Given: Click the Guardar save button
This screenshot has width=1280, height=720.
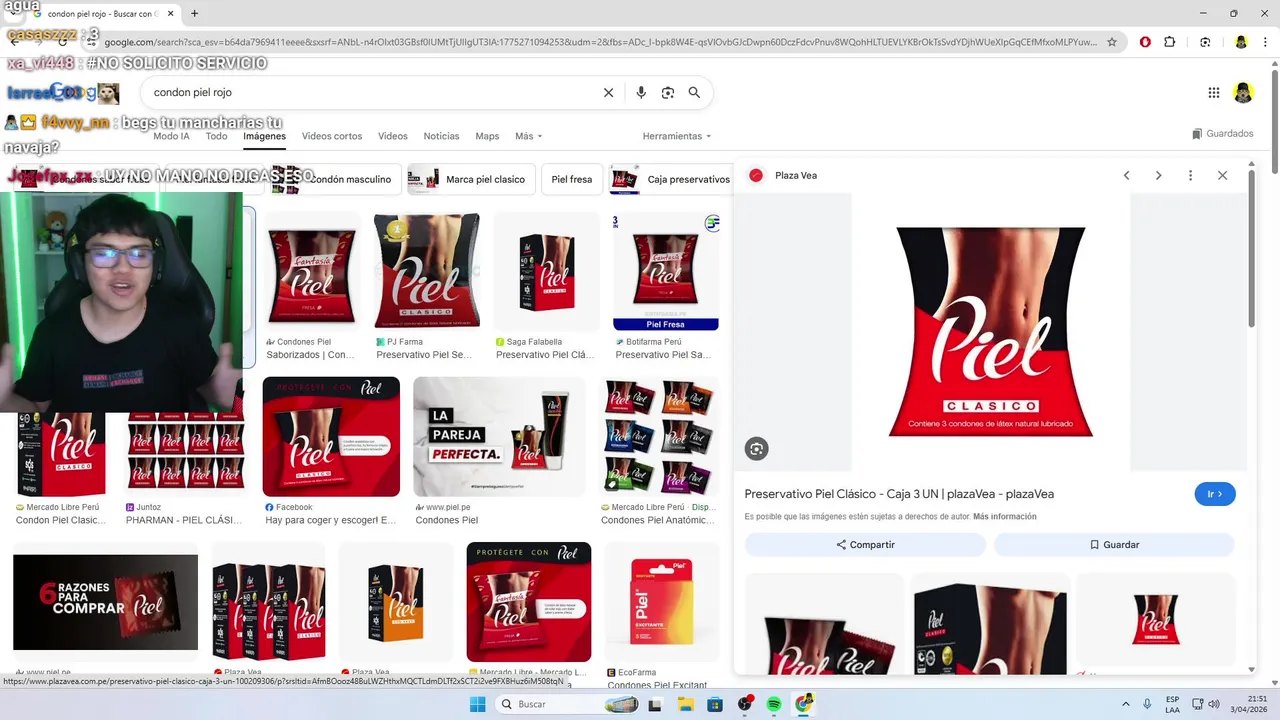Looking at the screenshot, I should tap(1114, 545).
